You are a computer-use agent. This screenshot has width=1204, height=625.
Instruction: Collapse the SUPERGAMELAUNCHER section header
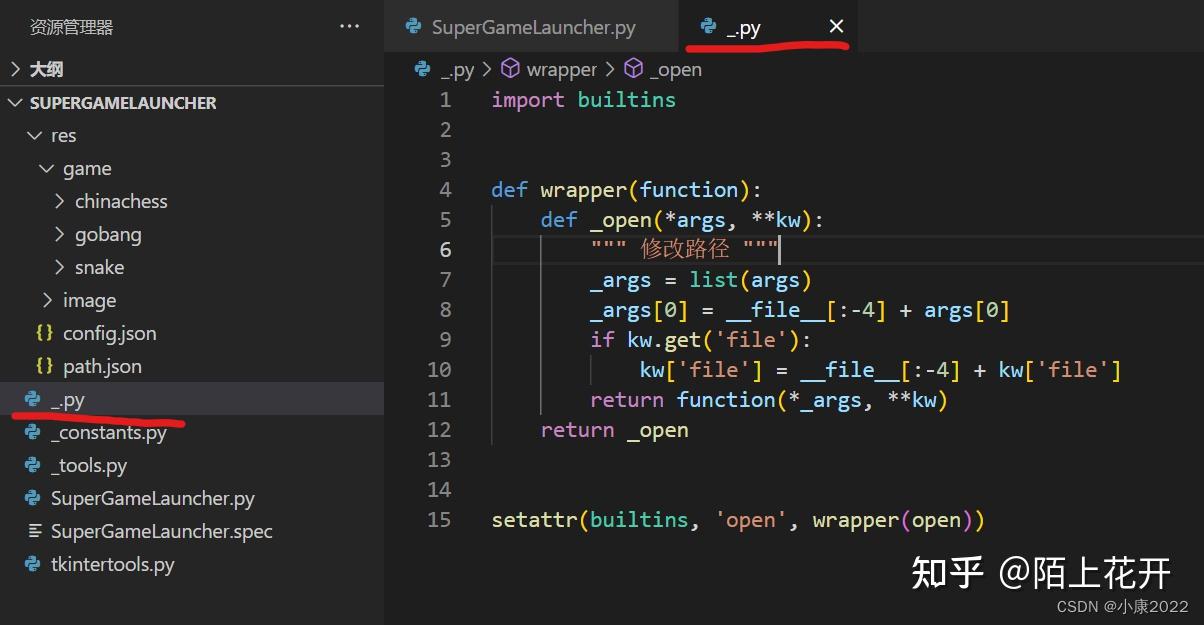(14, 102)
